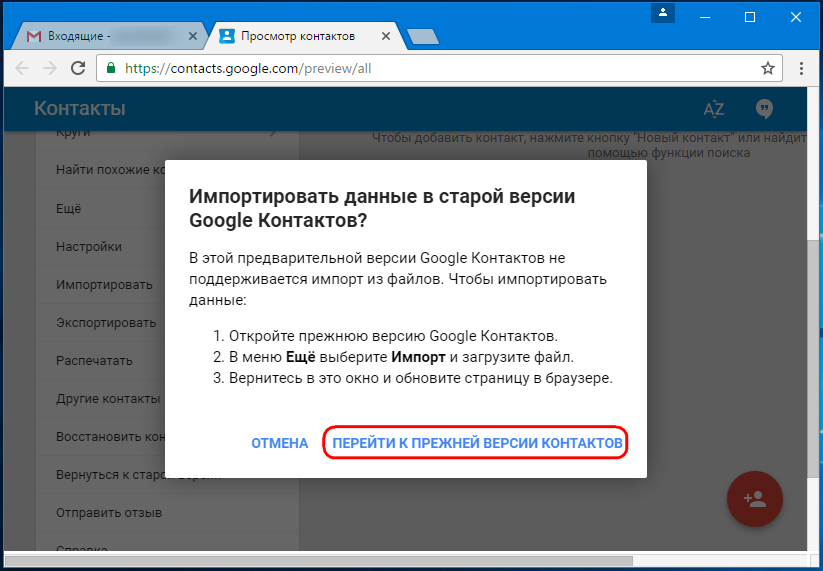
Task: Select Распечатать in the sidebar
Action: click(94, 361)
